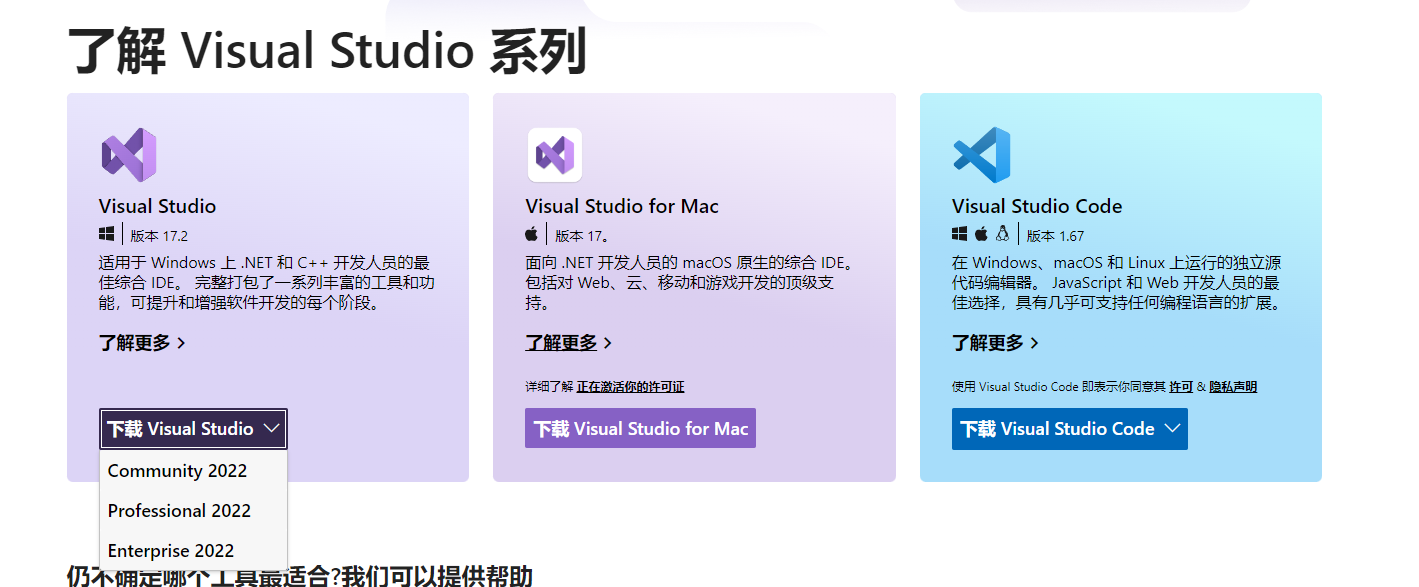This screenshot has width=1419, height=587.
Task: Click the 版本 1.67 version text
Action: click(1055, 236)
